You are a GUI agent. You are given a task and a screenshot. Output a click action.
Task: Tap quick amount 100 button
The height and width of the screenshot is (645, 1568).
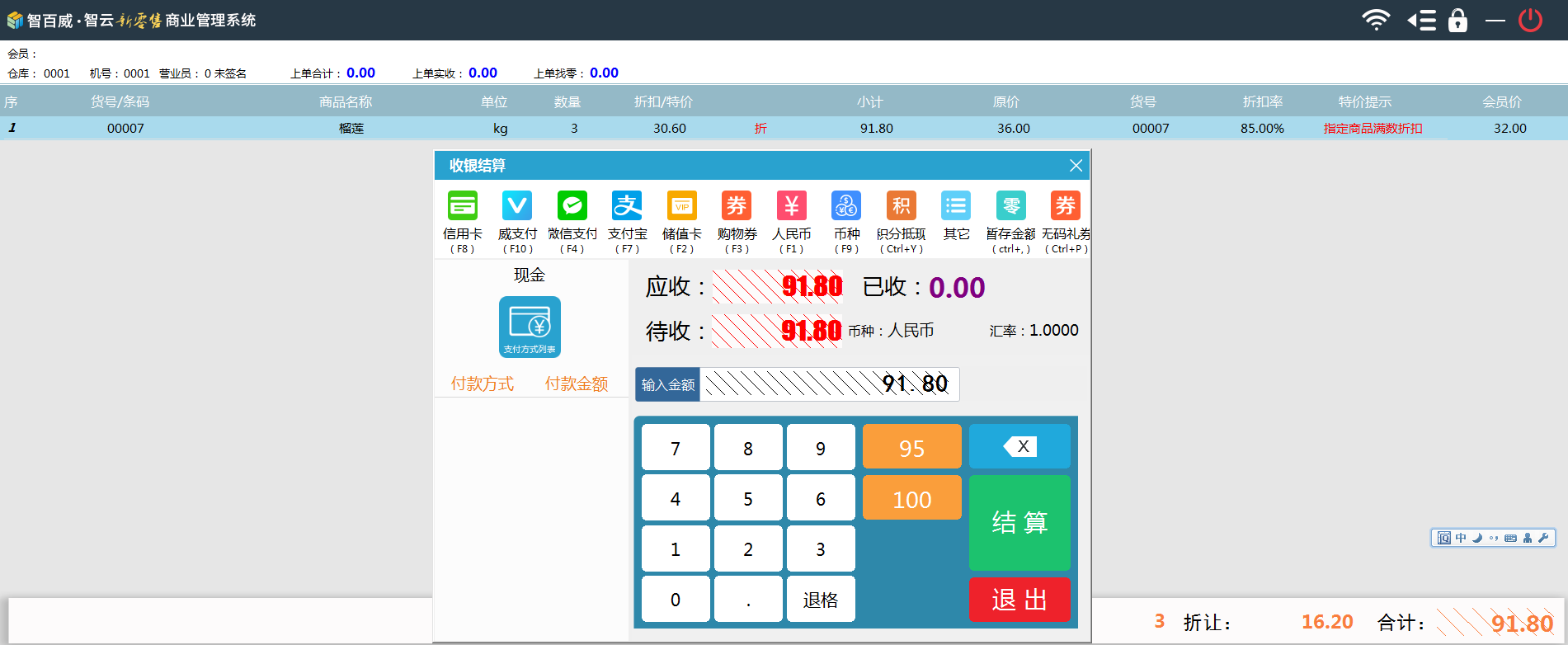(911, 498)
